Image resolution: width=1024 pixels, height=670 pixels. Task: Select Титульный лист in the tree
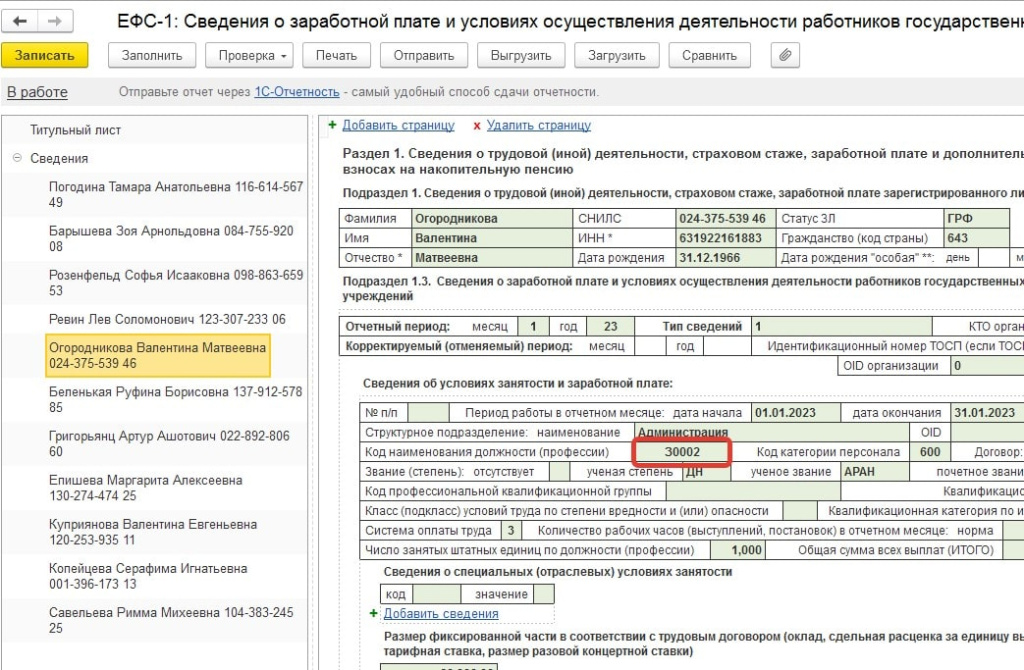coord(75,130)
